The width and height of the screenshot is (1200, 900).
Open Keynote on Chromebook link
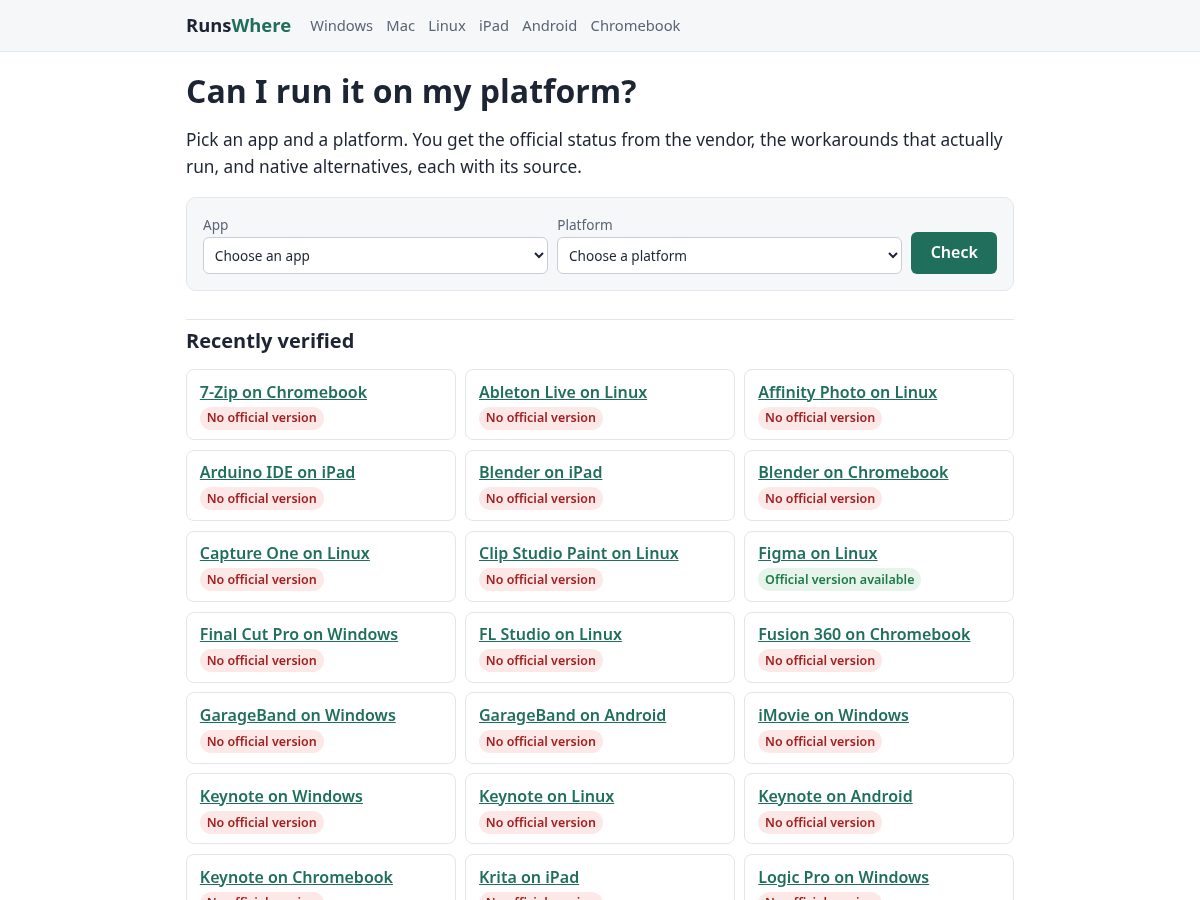point(296,877)
